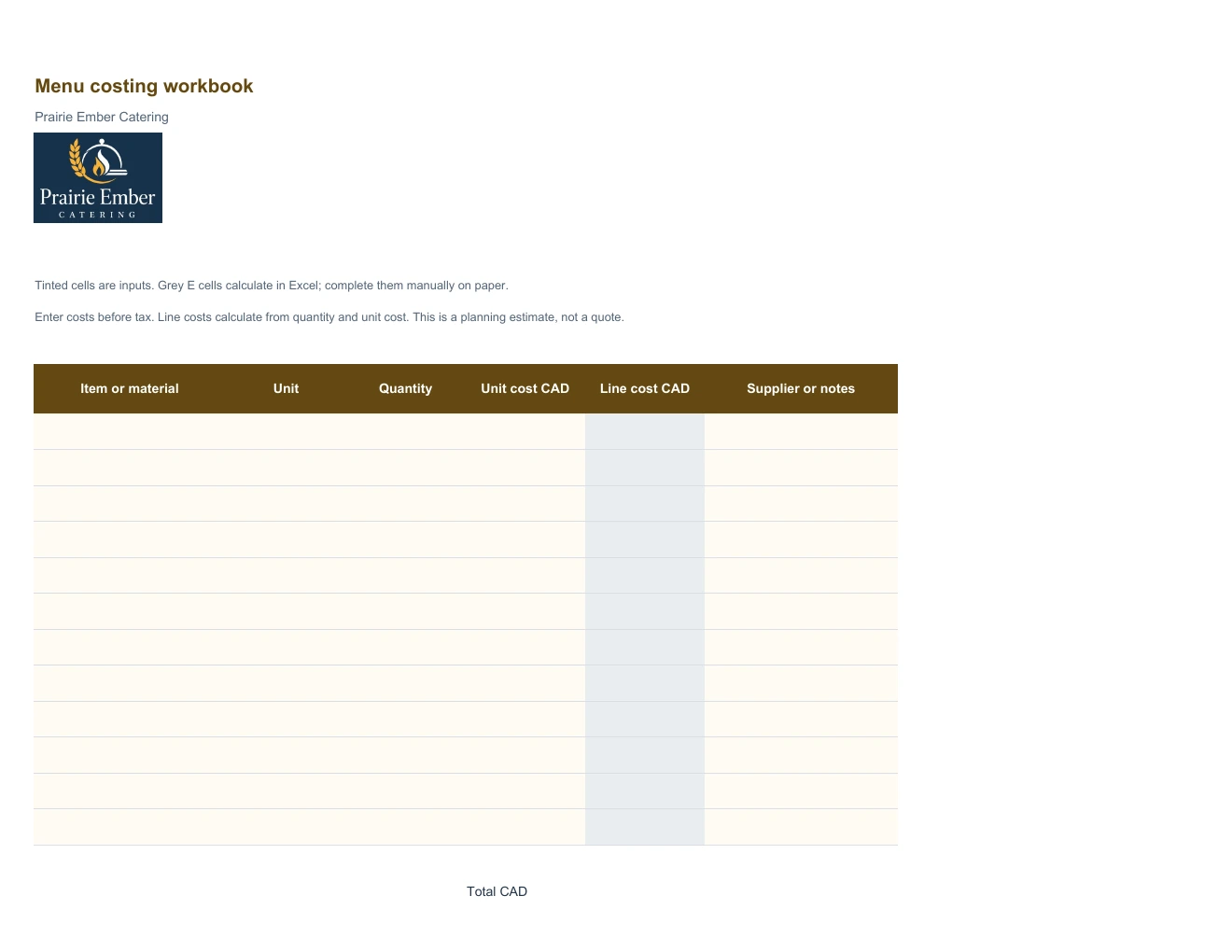Click the Prairie Ember Catering subtitle
Image resolution: width=1232 pixels, height=952 pixels.
[102, 117]
